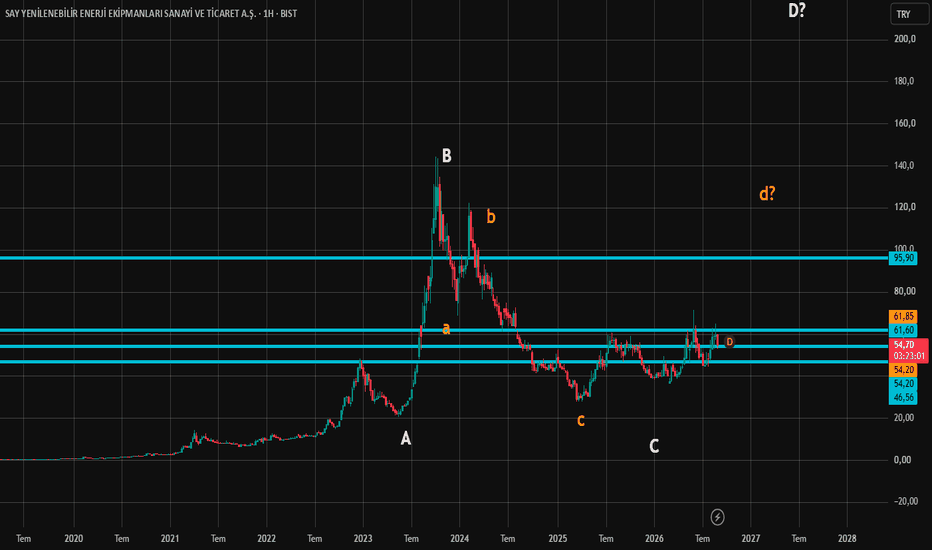The width and height of the screenshot is (932, 550).
Task: Select the white B wave label
Action: coord(446,156)
